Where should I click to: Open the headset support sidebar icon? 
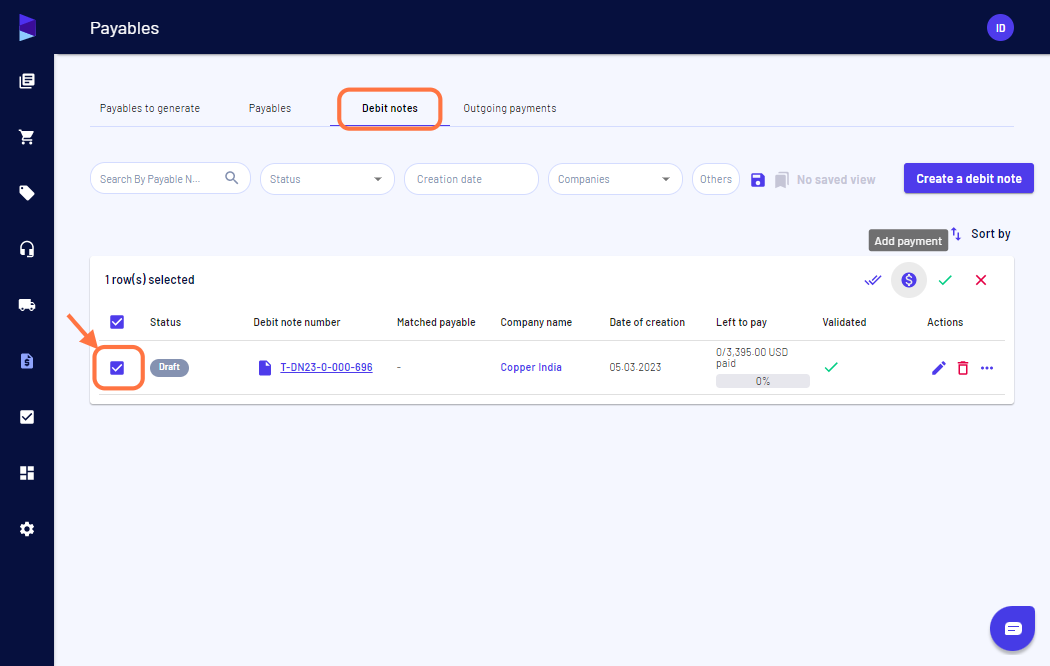27,249
